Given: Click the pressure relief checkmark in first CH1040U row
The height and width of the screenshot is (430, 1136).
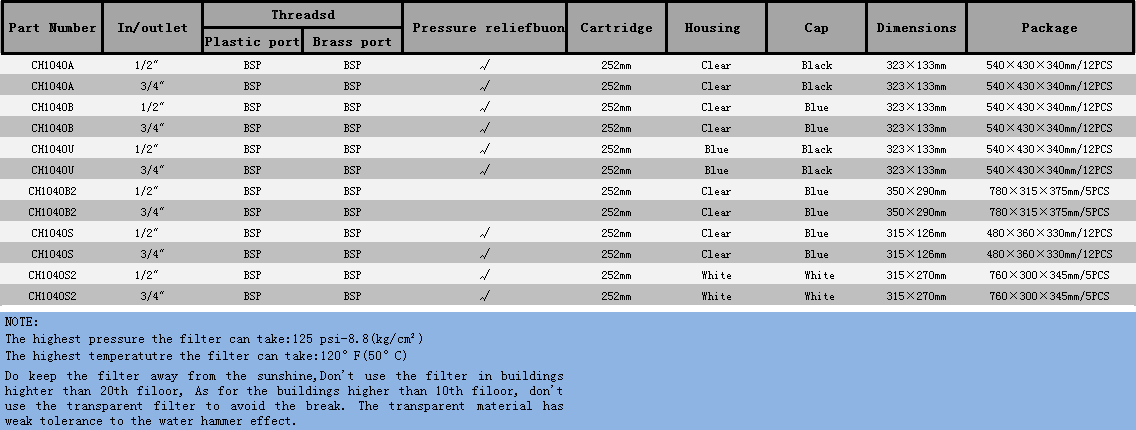Looking at the screenshot, I should (x=485, y=149).
